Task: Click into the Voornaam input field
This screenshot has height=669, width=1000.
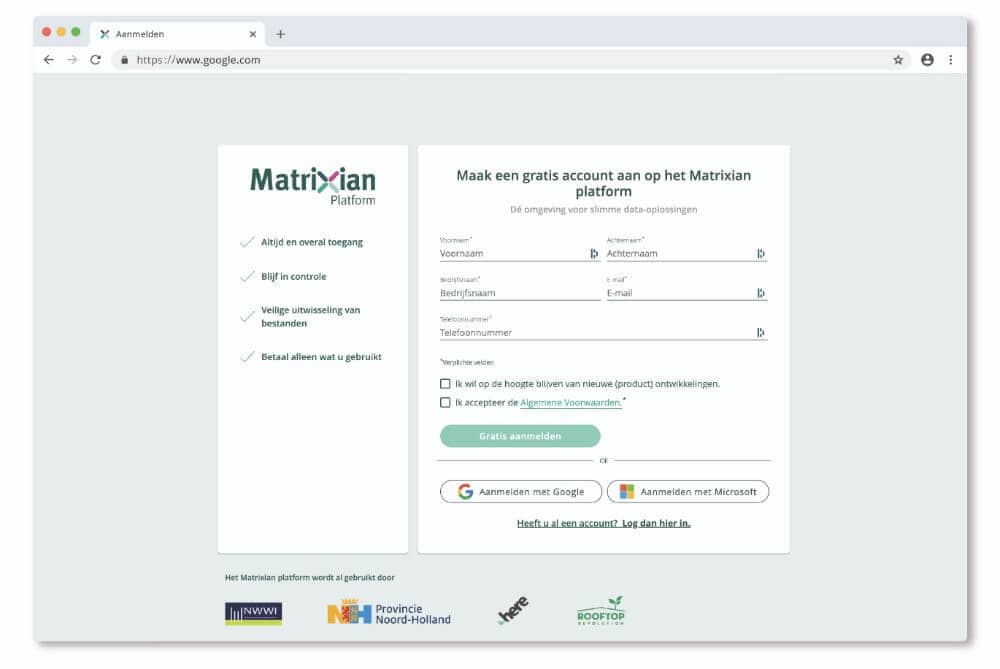Action: tap(520, 254)
